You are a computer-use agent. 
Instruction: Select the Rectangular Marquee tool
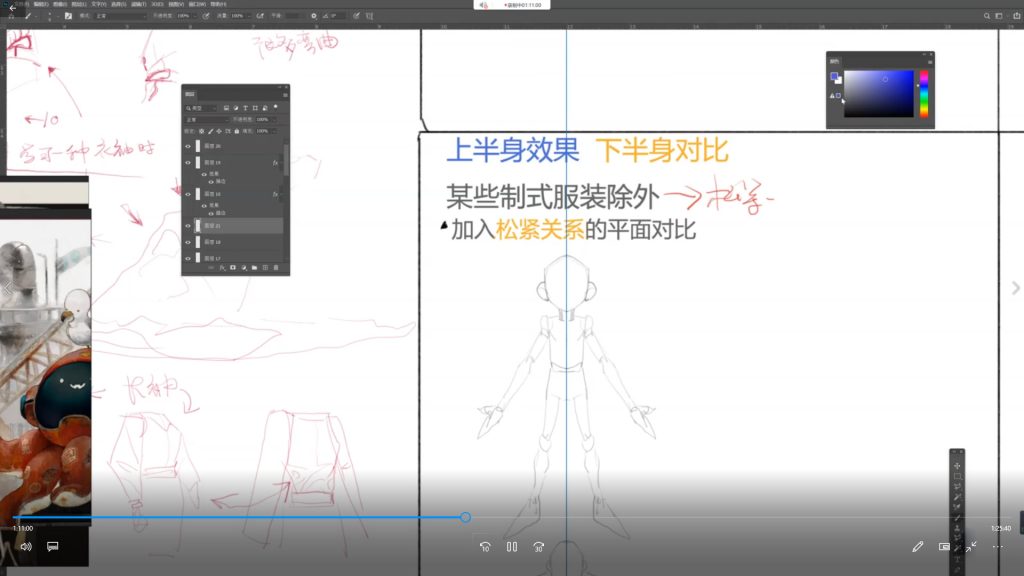(957, 477)
